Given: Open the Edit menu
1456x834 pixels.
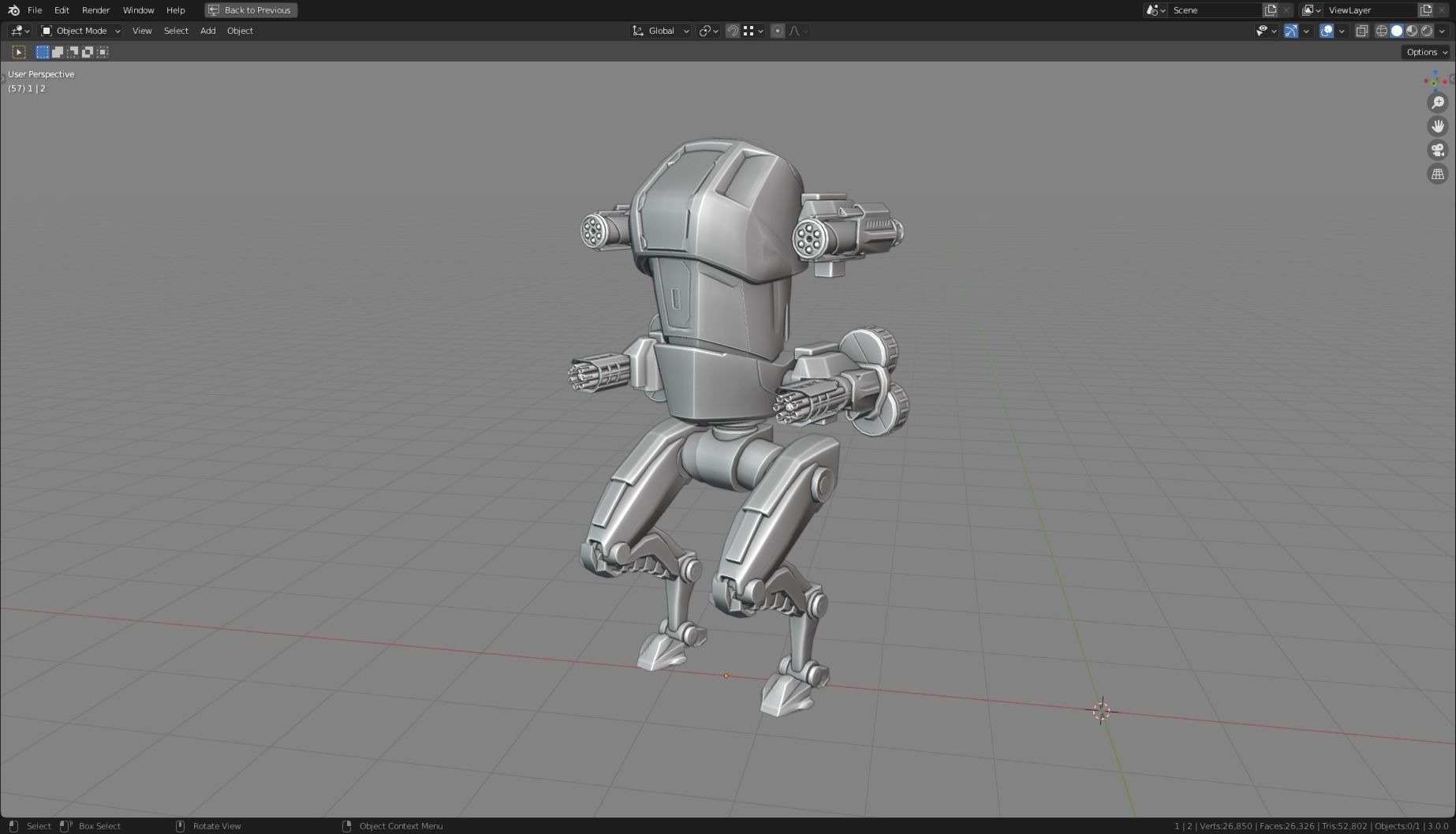Looking at the screenshot, I should click(x=62, y=10).
